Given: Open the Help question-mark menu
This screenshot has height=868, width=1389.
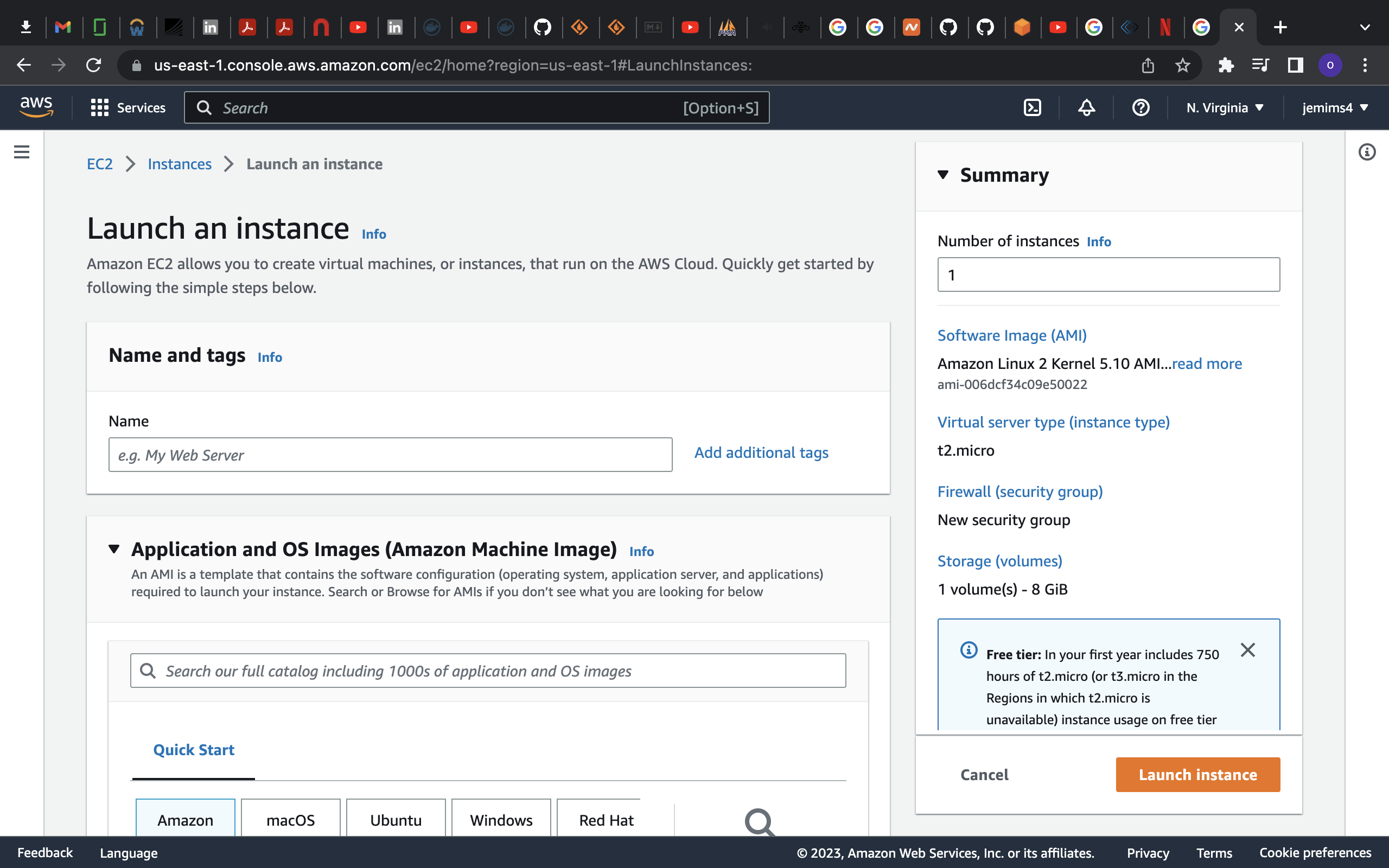Looking at the screenshot, I should (x=1140, y=107).
